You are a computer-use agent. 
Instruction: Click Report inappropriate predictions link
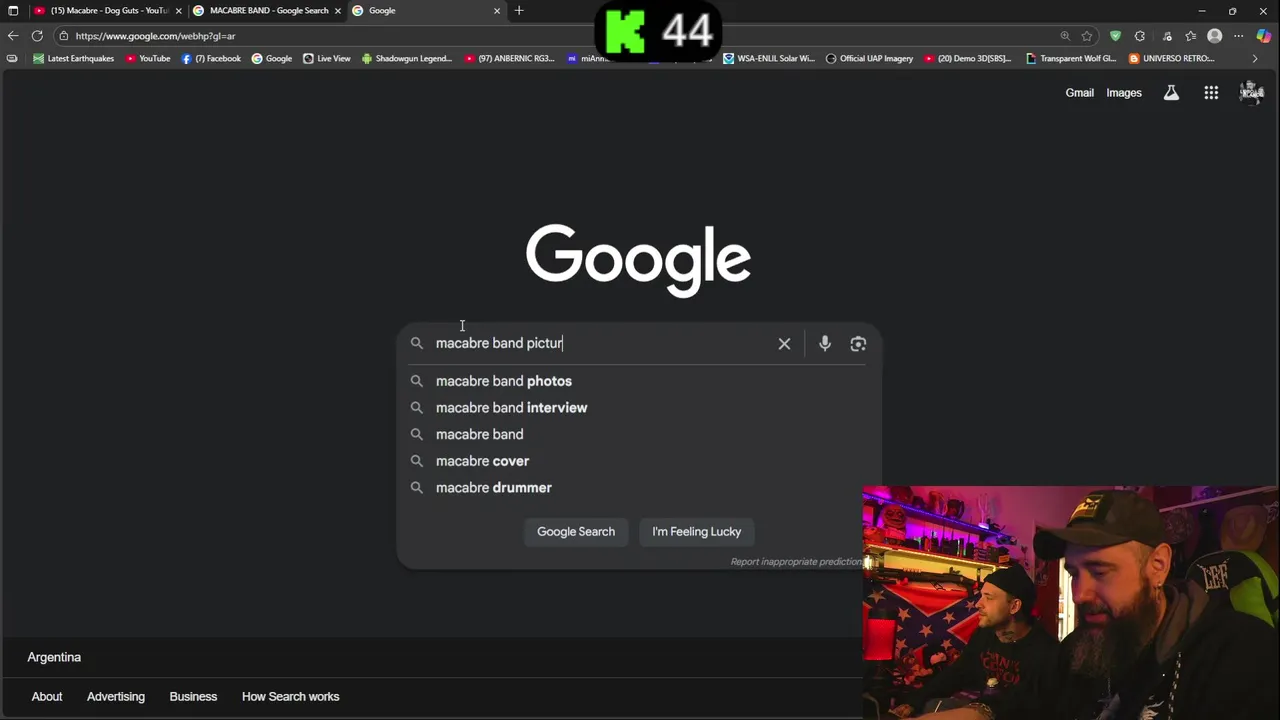coord(797,562)
